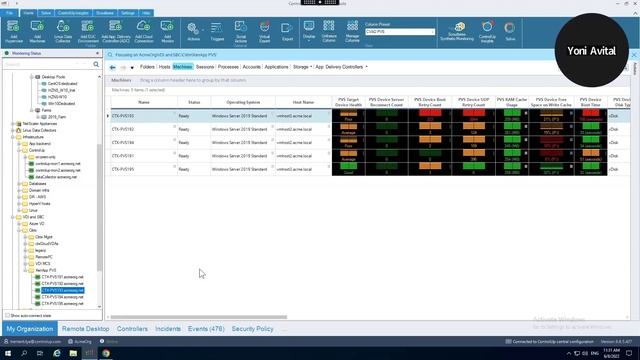Collapse the VDI and SBC folder
Image resolution: width=640 pixels, height=360 pixels.
point(13,217)
